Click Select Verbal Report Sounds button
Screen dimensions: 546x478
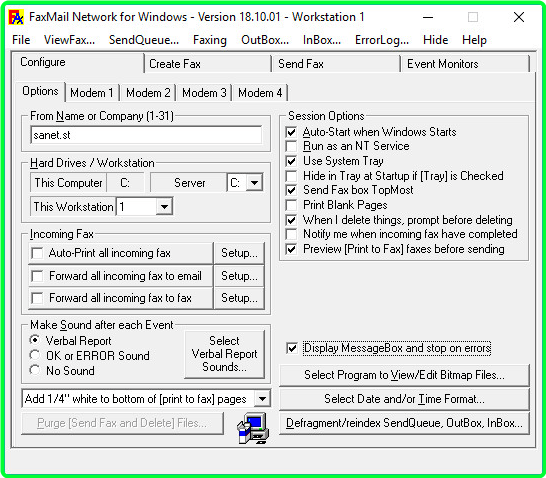[225, 354]
